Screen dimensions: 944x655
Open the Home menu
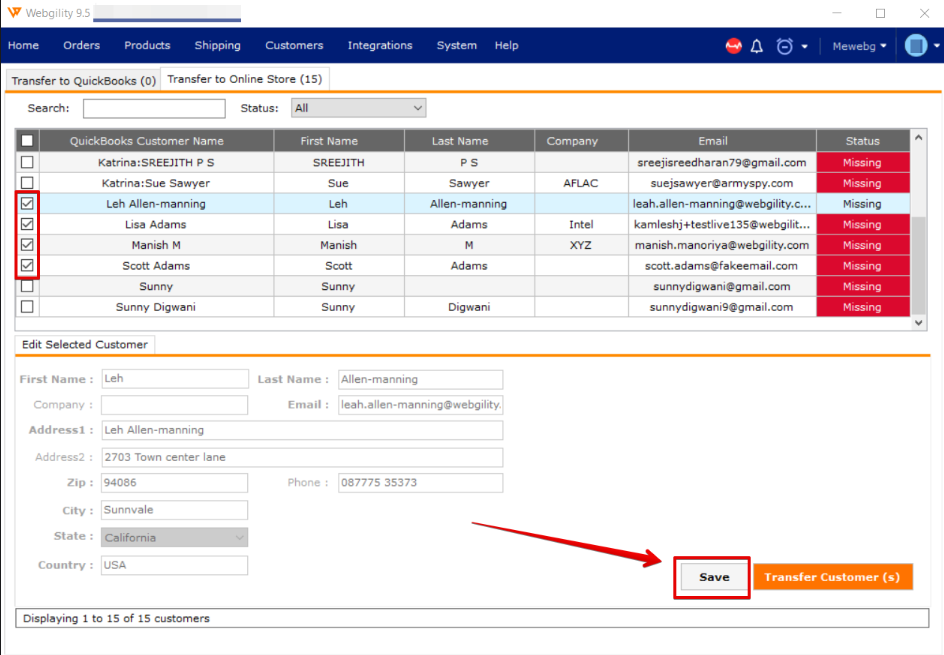click(x=23, y=45)
